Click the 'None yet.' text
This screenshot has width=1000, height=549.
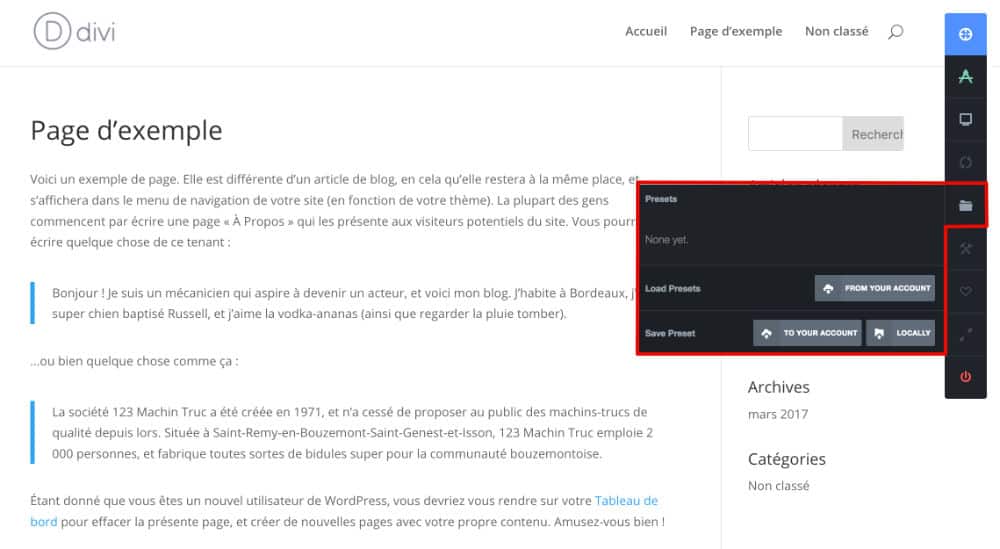tap(666, 240)
